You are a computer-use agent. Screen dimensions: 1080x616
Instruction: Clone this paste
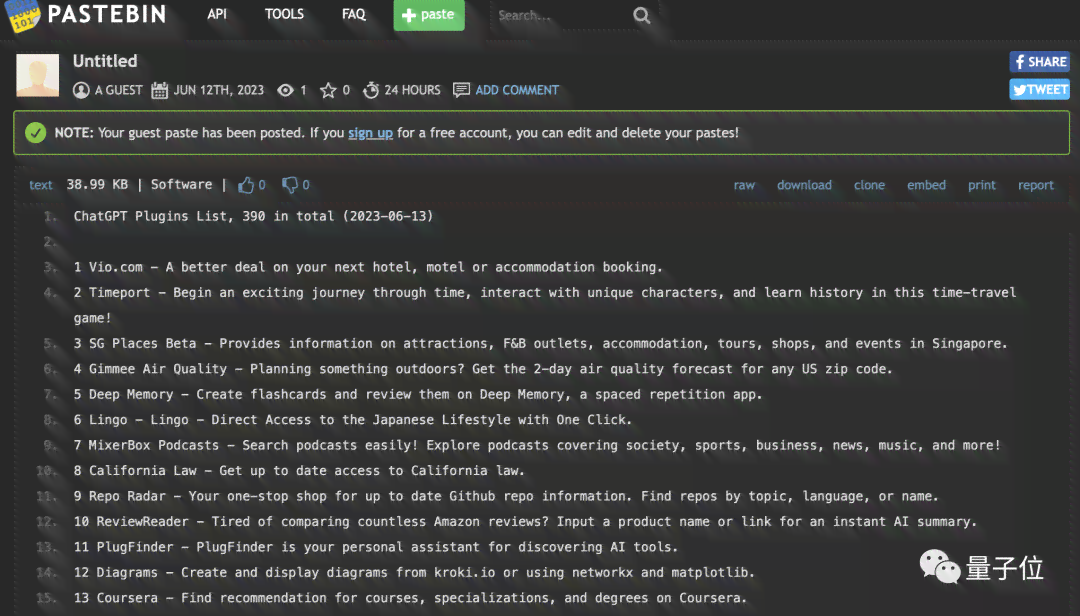(x=869, y=185)
